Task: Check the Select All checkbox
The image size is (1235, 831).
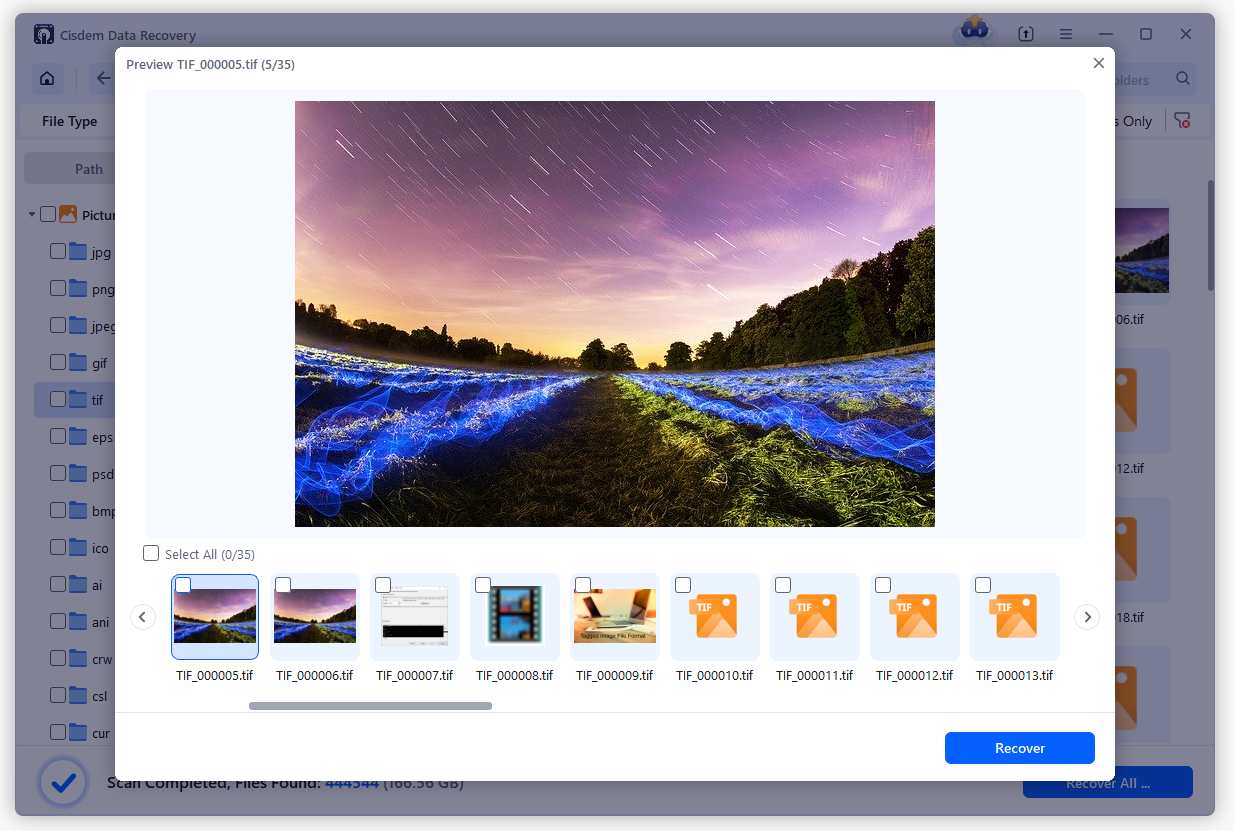Action: point(151,553)
